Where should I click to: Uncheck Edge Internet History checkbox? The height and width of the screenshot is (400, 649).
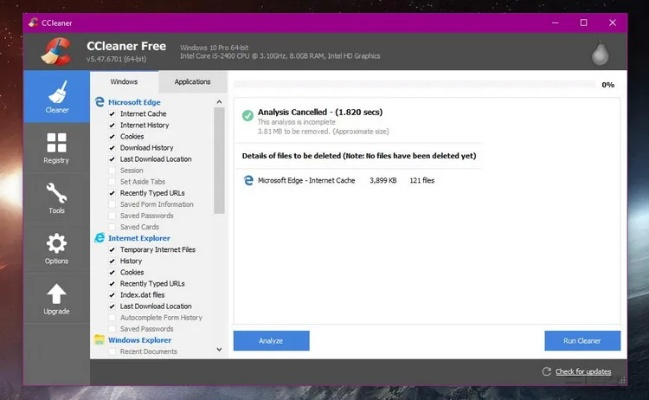click(x=112, y=125)
